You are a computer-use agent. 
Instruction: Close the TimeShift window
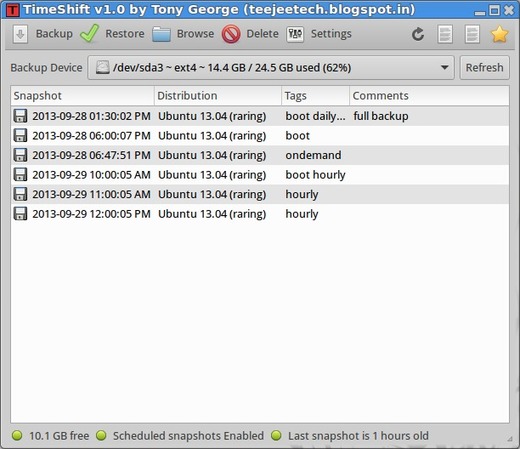(x=509, y=10)
